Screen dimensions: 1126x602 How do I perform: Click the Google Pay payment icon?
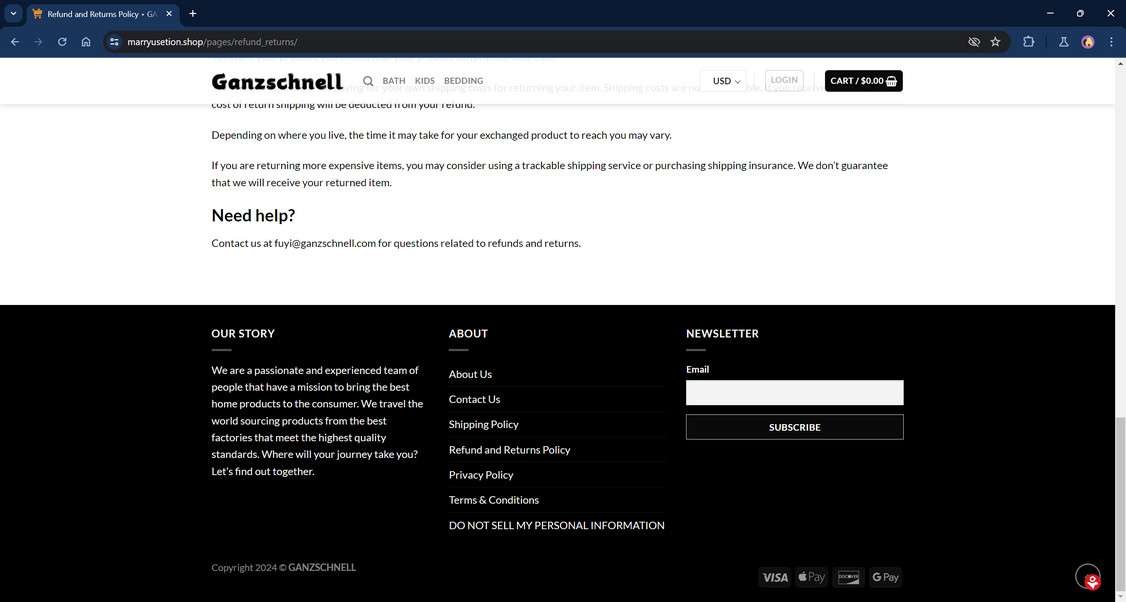[885, 578]
